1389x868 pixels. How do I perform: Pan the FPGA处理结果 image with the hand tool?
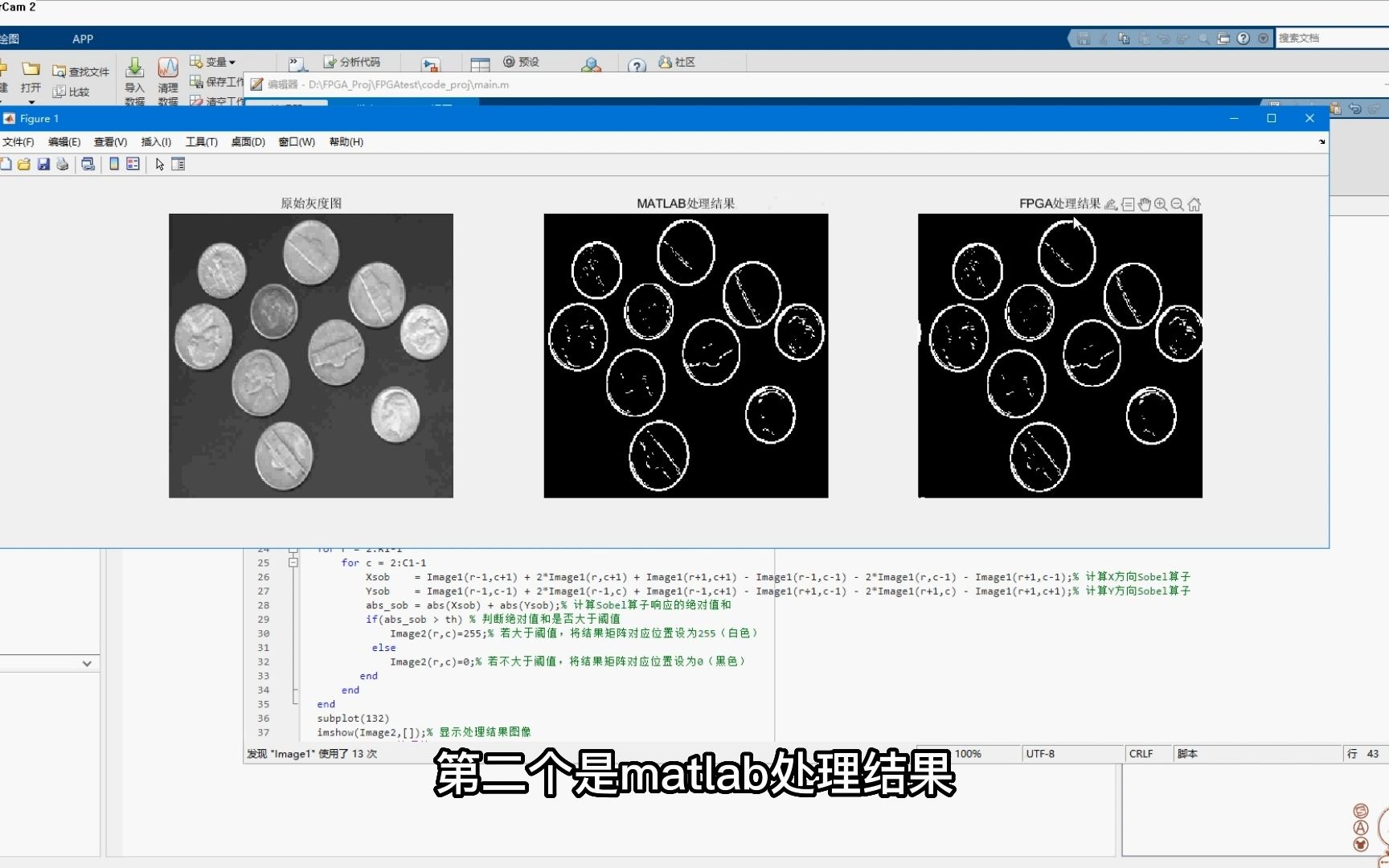[1144, 203]
